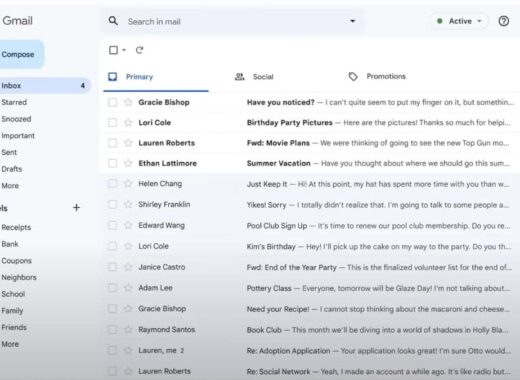The width and height of the screenshot is (520, 380).
Task: Open the School label
Action: tap(13, 294)
